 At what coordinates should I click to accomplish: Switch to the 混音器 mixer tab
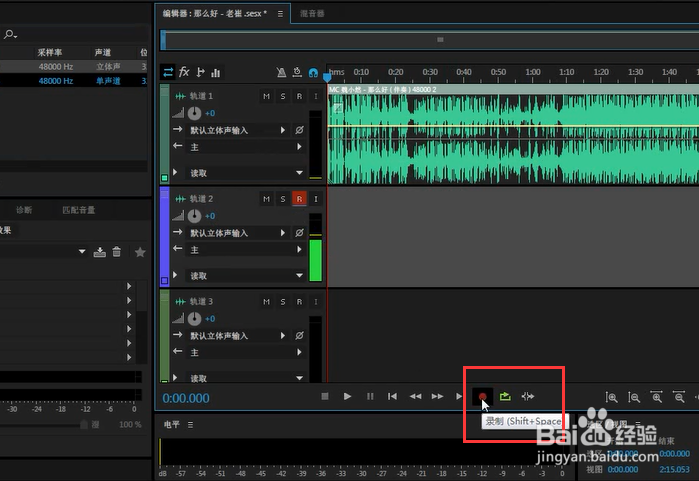pyautogui.click(x=312, y=13)
